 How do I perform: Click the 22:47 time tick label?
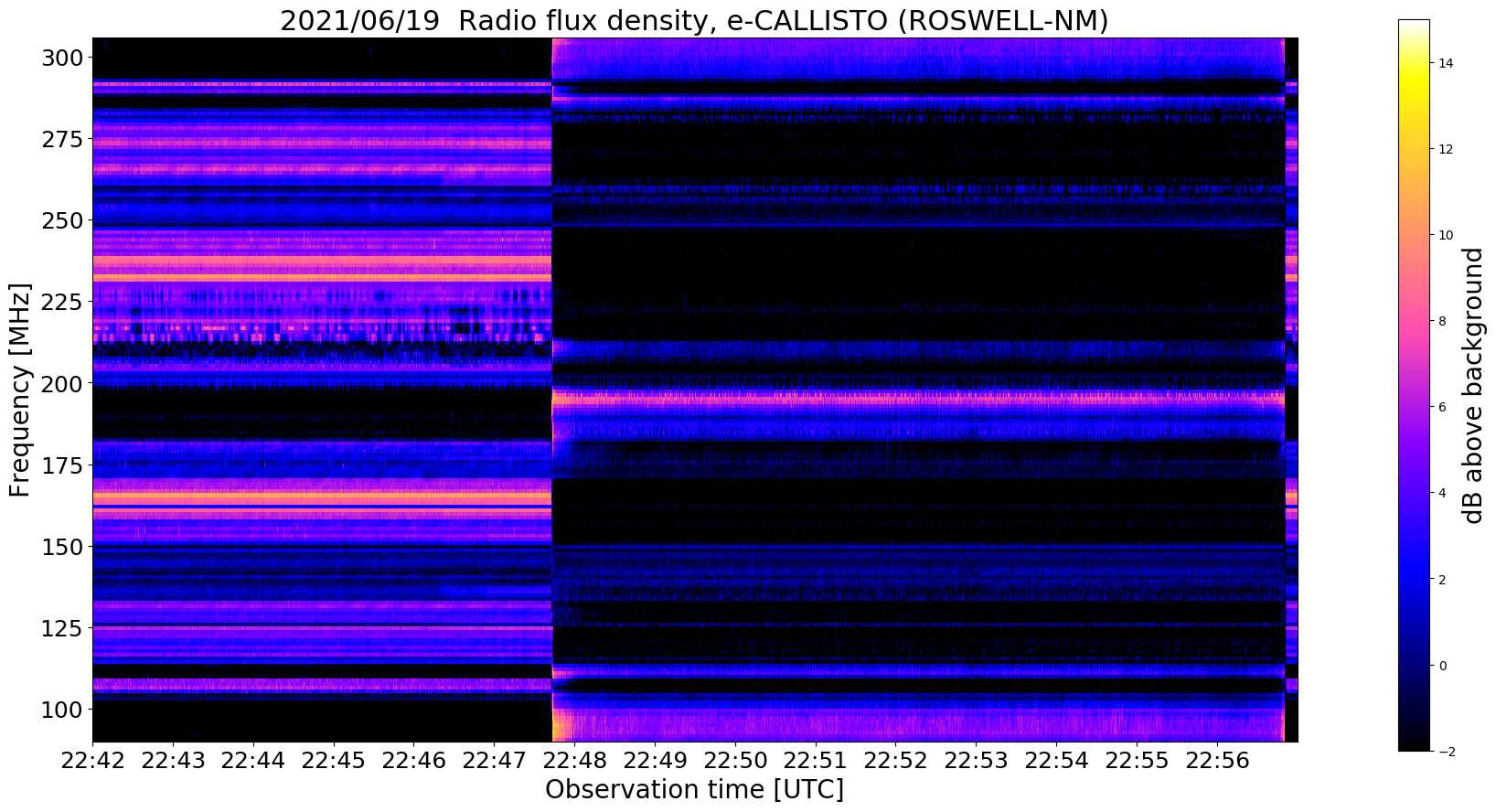pyautogui.click(x=494, y=762)
